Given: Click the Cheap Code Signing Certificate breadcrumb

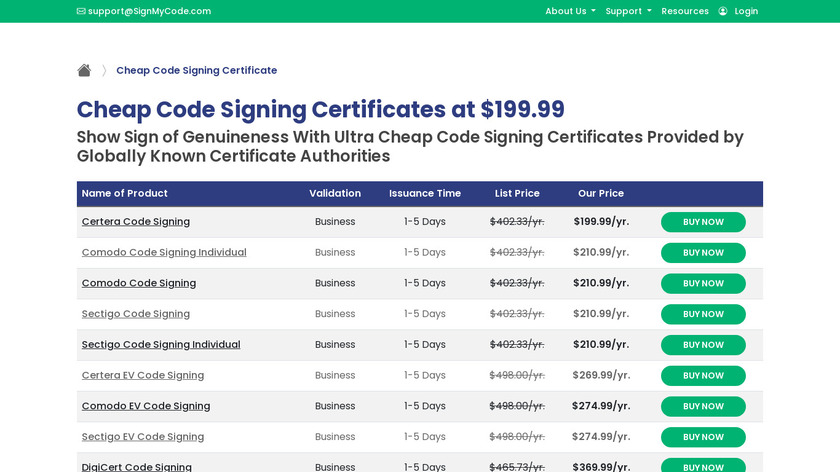Looking at the screenshot, I should point(197,70).
